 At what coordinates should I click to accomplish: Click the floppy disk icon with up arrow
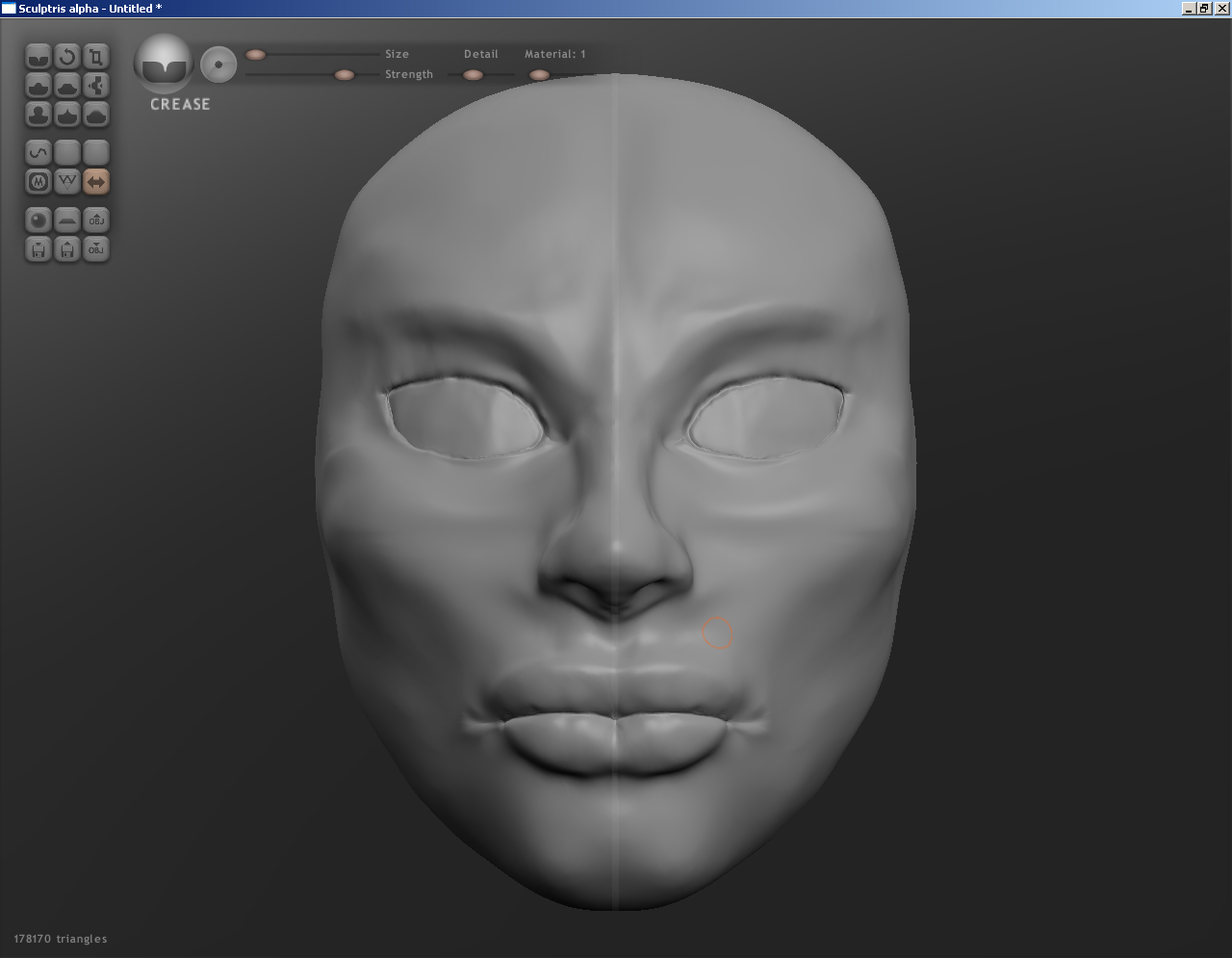[66, 249]
